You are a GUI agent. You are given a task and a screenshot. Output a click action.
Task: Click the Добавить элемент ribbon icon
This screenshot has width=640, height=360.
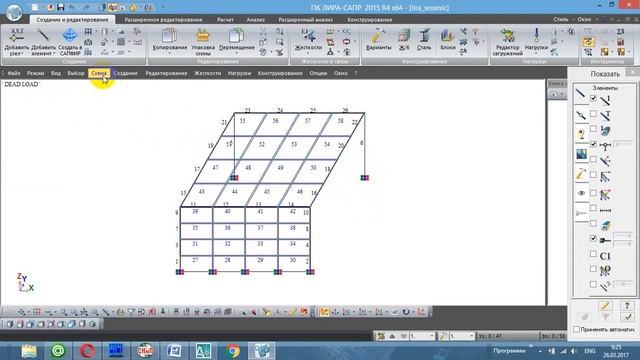click(43, 36)
